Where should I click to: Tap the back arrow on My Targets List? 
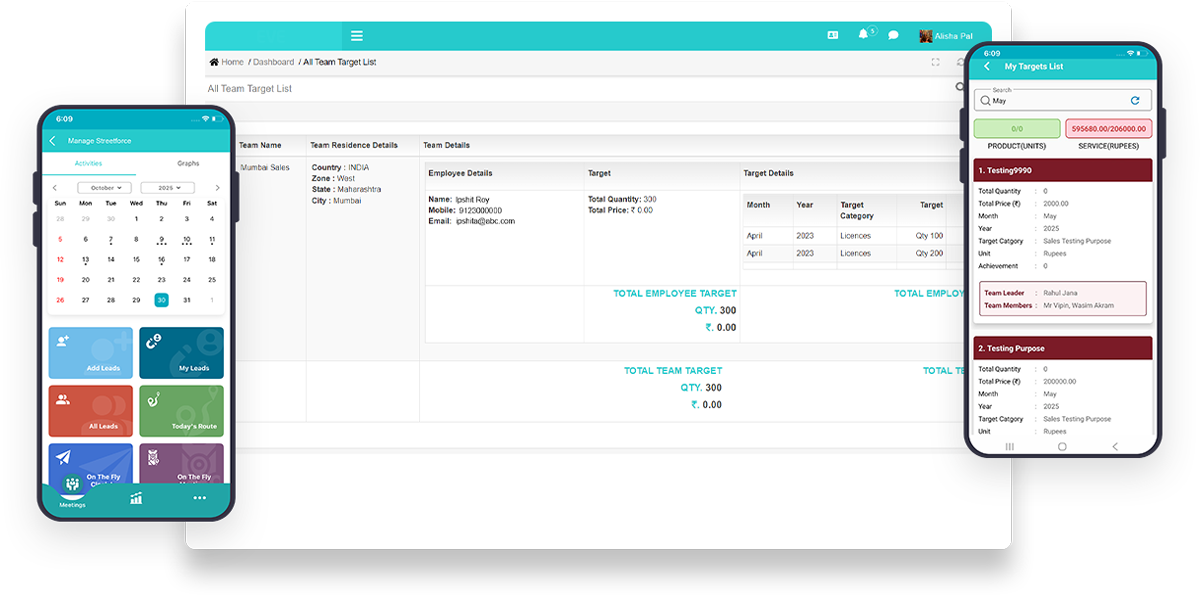pyautogui.click(x=987, y=66)
